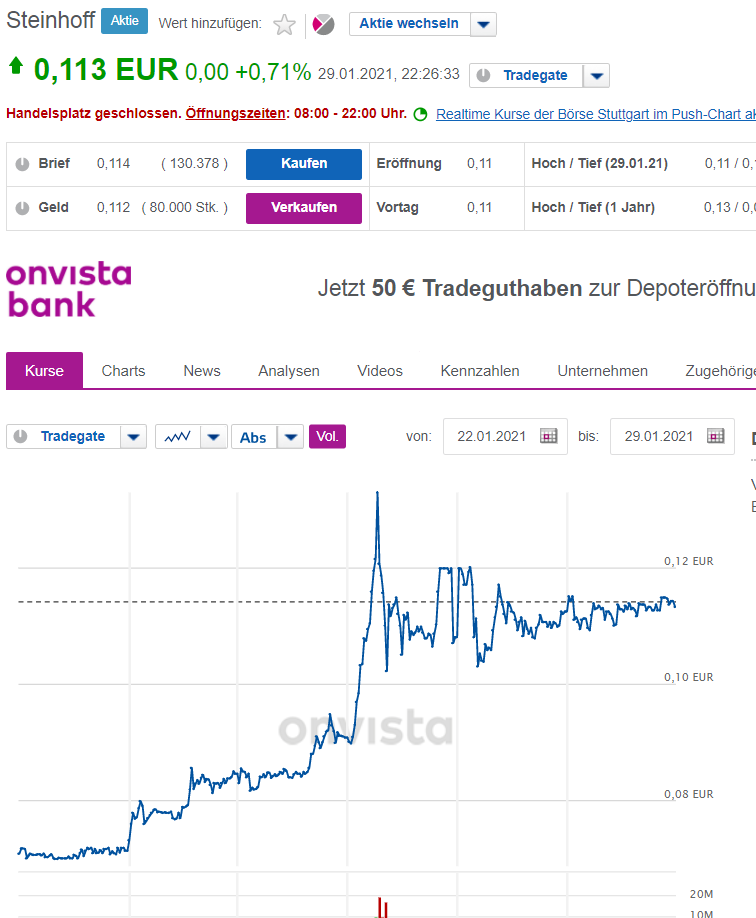756x918 pixels.
Task: Click the Kaufen button
Action: (304, 164)
